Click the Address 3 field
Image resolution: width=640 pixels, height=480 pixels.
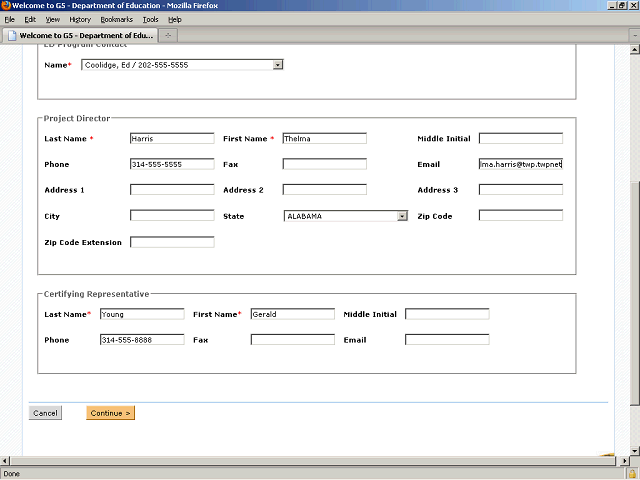pyautogui.click(x=521, y=189)
